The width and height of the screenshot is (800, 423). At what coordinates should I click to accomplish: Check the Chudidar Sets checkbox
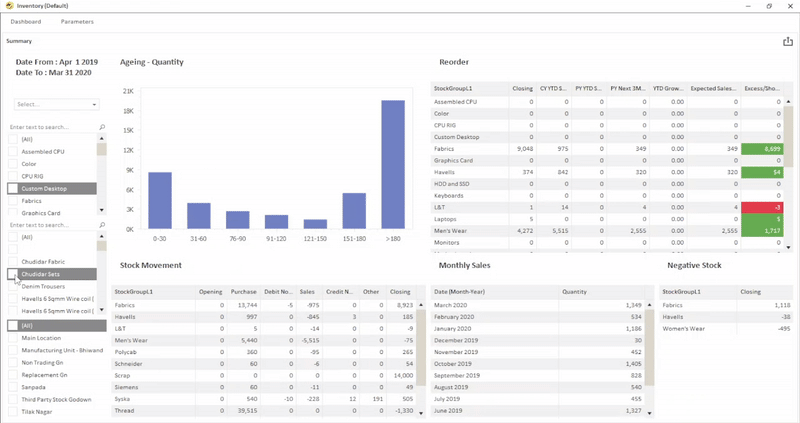(x=13, y=274)
